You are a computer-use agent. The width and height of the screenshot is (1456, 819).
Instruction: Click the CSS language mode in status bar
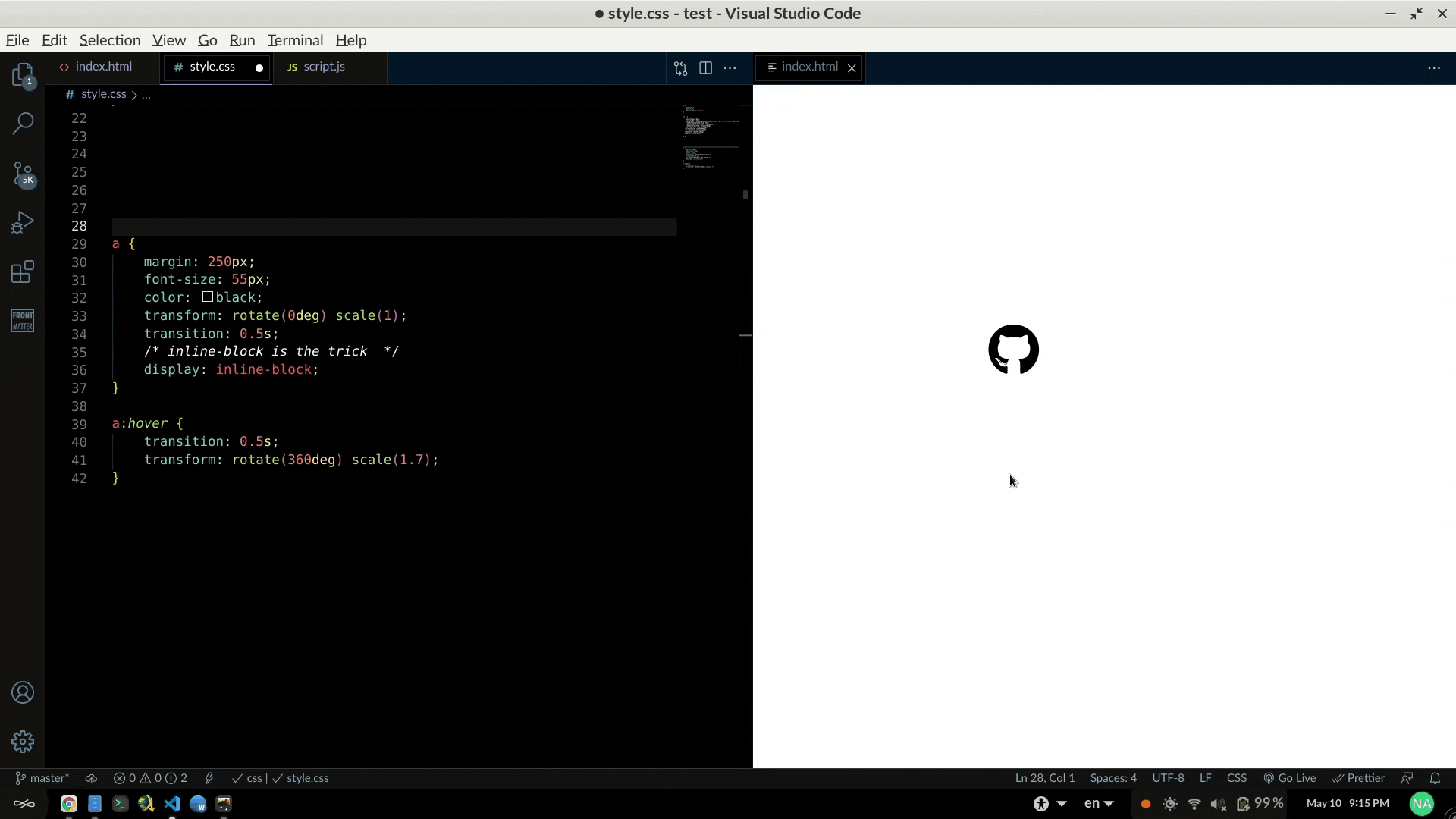click(1237, 778)
